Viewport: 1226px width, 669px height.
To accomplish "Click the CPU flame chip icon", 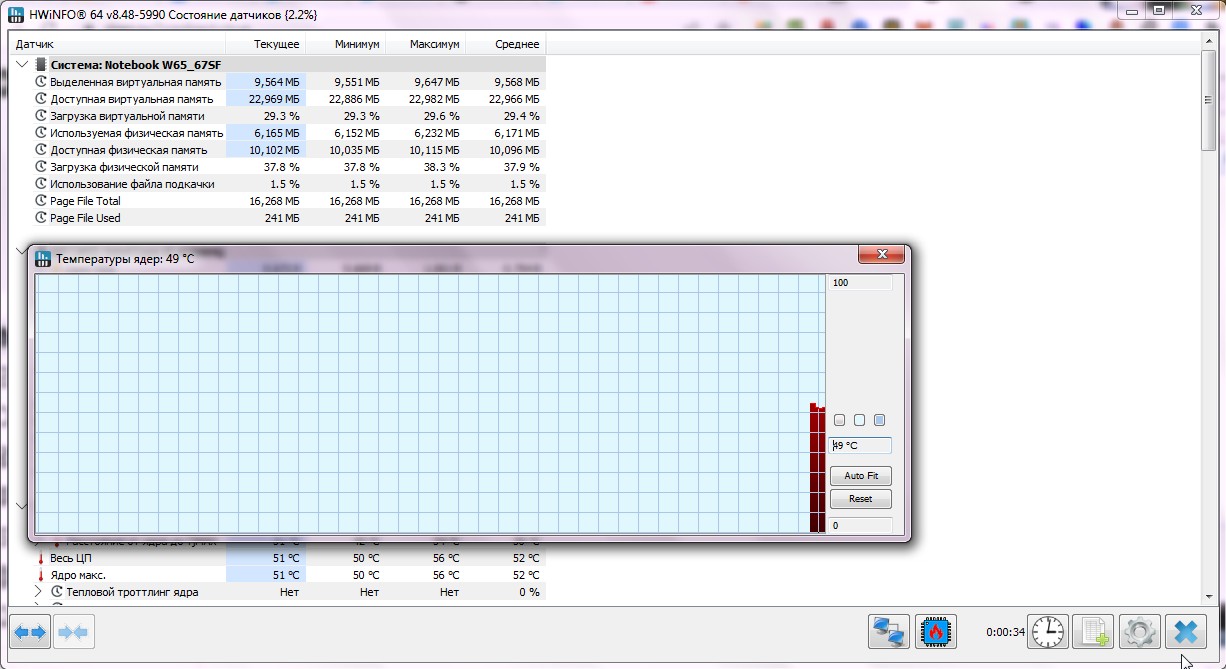I will coord(936,632).
